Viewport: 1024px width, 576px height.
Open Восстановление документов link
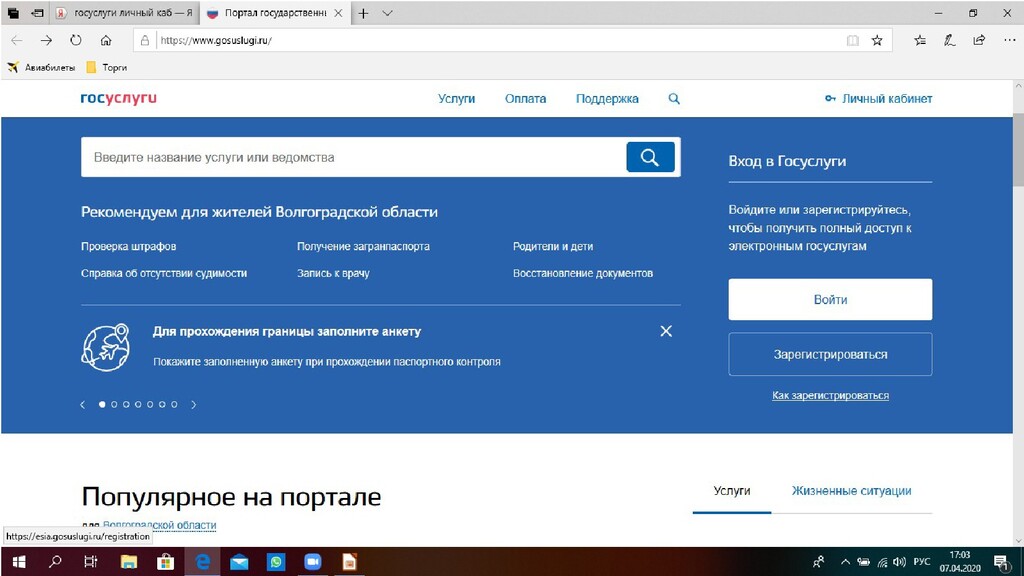(x=583, y=273)
